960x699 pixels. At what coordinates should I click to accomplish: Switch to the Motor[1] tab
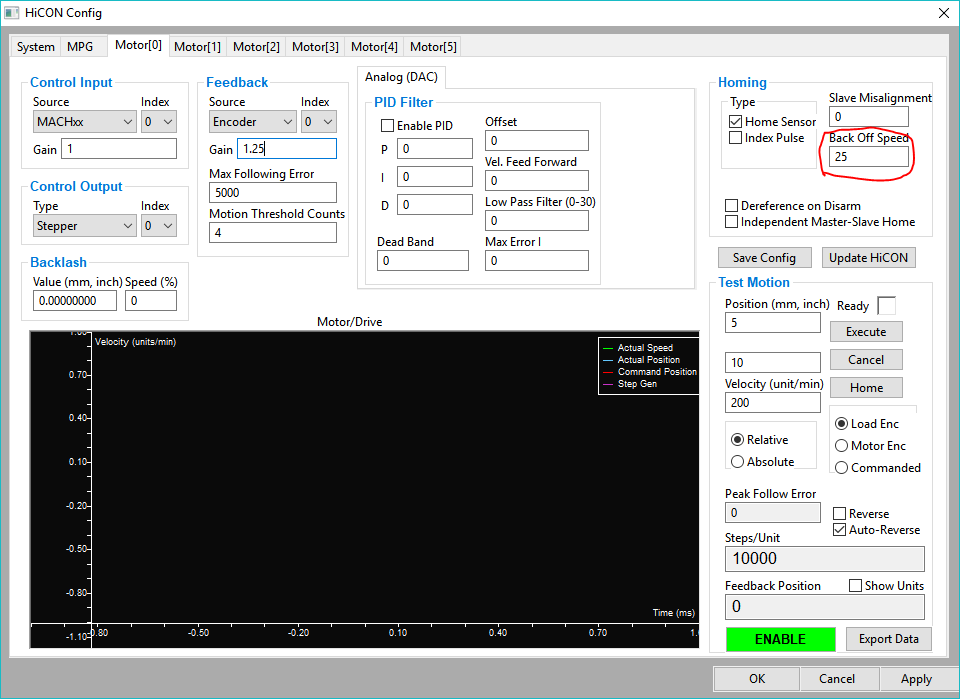click(x=197, y=47)
